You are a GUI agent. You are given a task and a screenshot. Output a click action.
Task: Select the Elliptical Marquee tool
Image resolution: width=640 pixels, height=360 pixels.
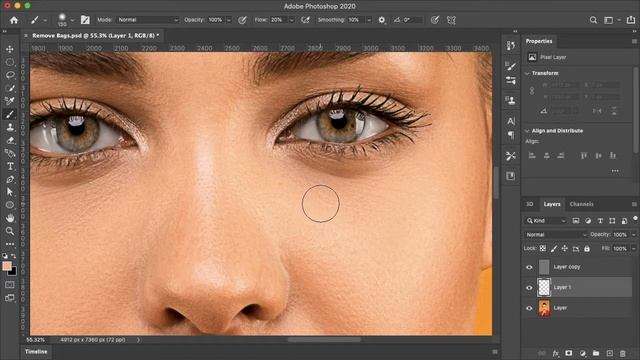(10, 62)
